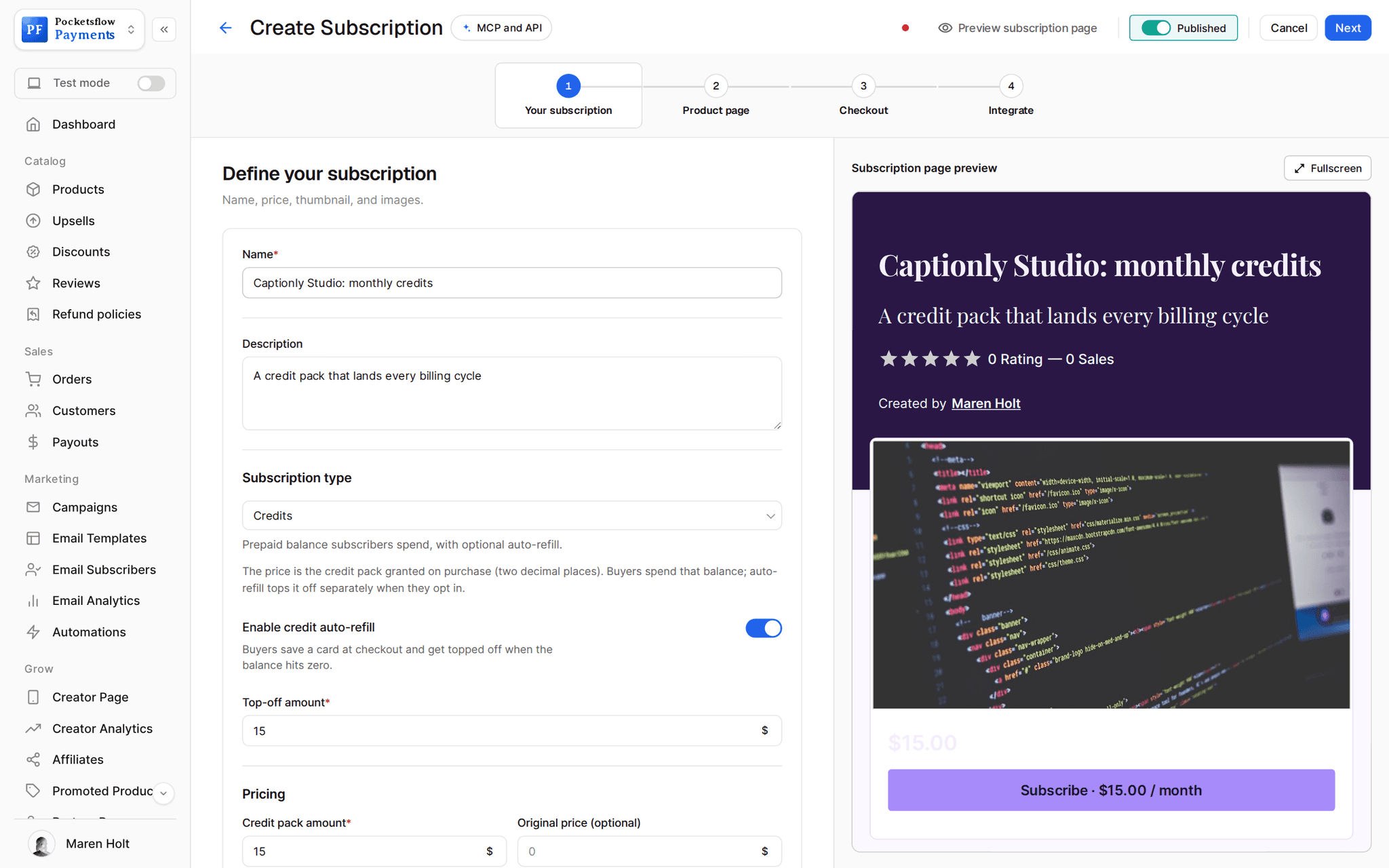Image resolution: width=1389 pixels, height=868 pixels.
Task: Click the Payouts dollar icon
Action: [x=33, y=442]
